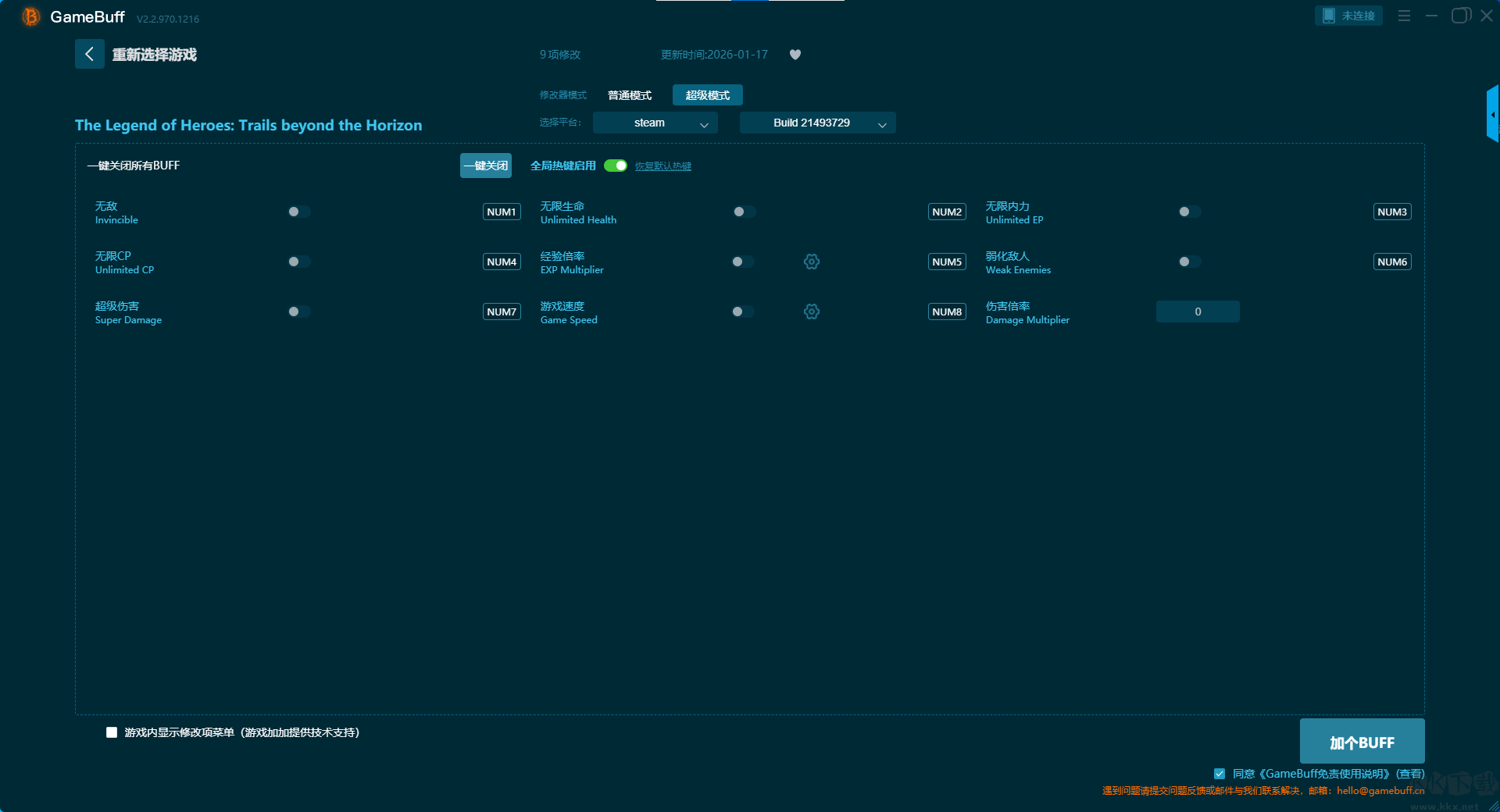This screenshot has height=812, width=1500.
Task: Open Game Speed gear settings
Action: coord(812,312)
